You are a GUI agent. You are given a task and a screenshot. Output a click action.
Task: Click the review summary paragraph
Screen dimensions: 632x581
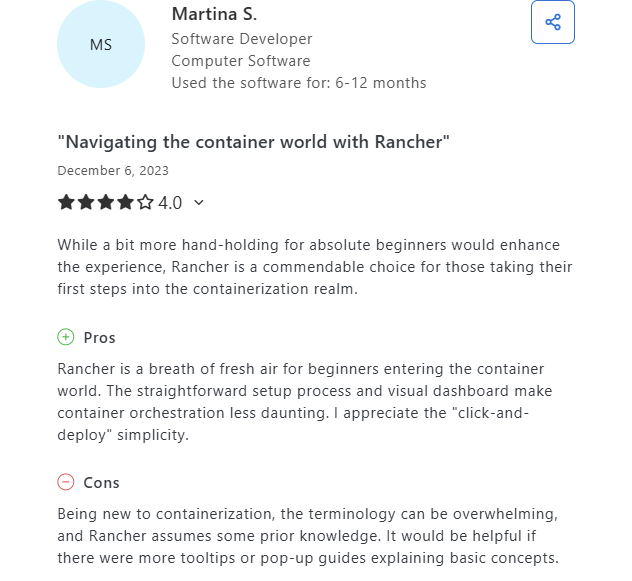315,267
